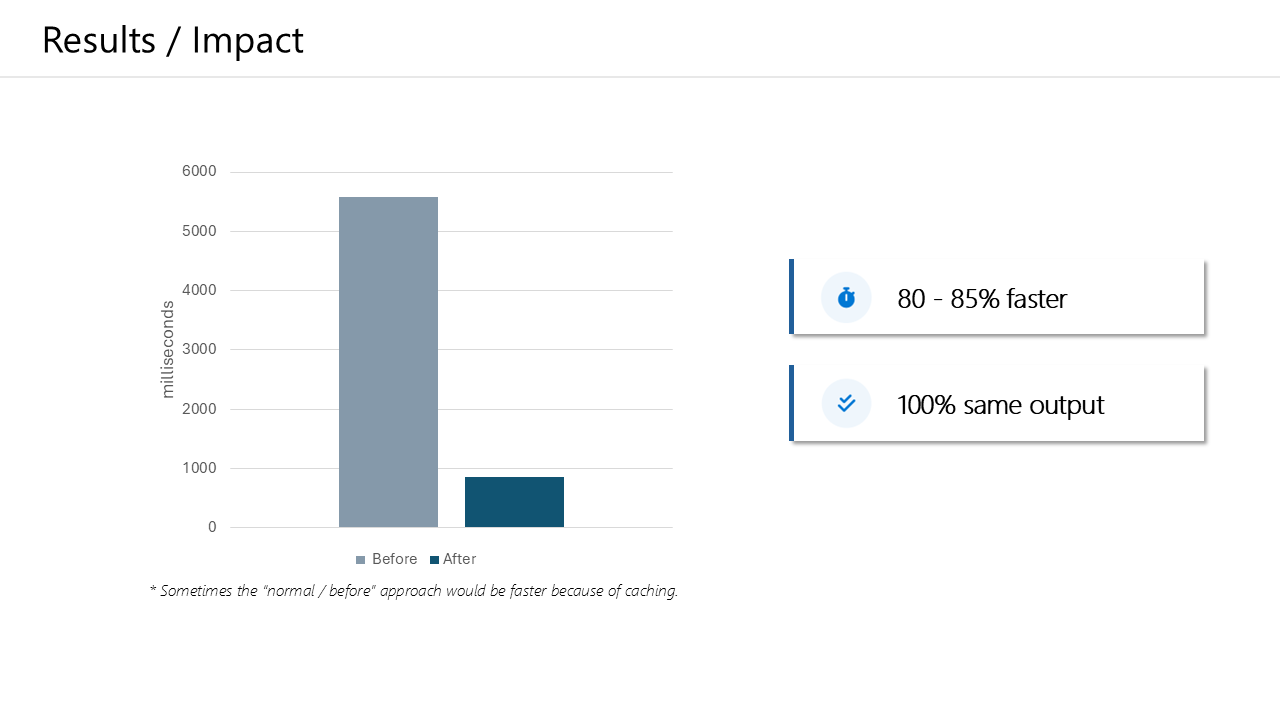Click the 0 axis label
Screen dimensions: 1280x720
(x=212, y=527)
